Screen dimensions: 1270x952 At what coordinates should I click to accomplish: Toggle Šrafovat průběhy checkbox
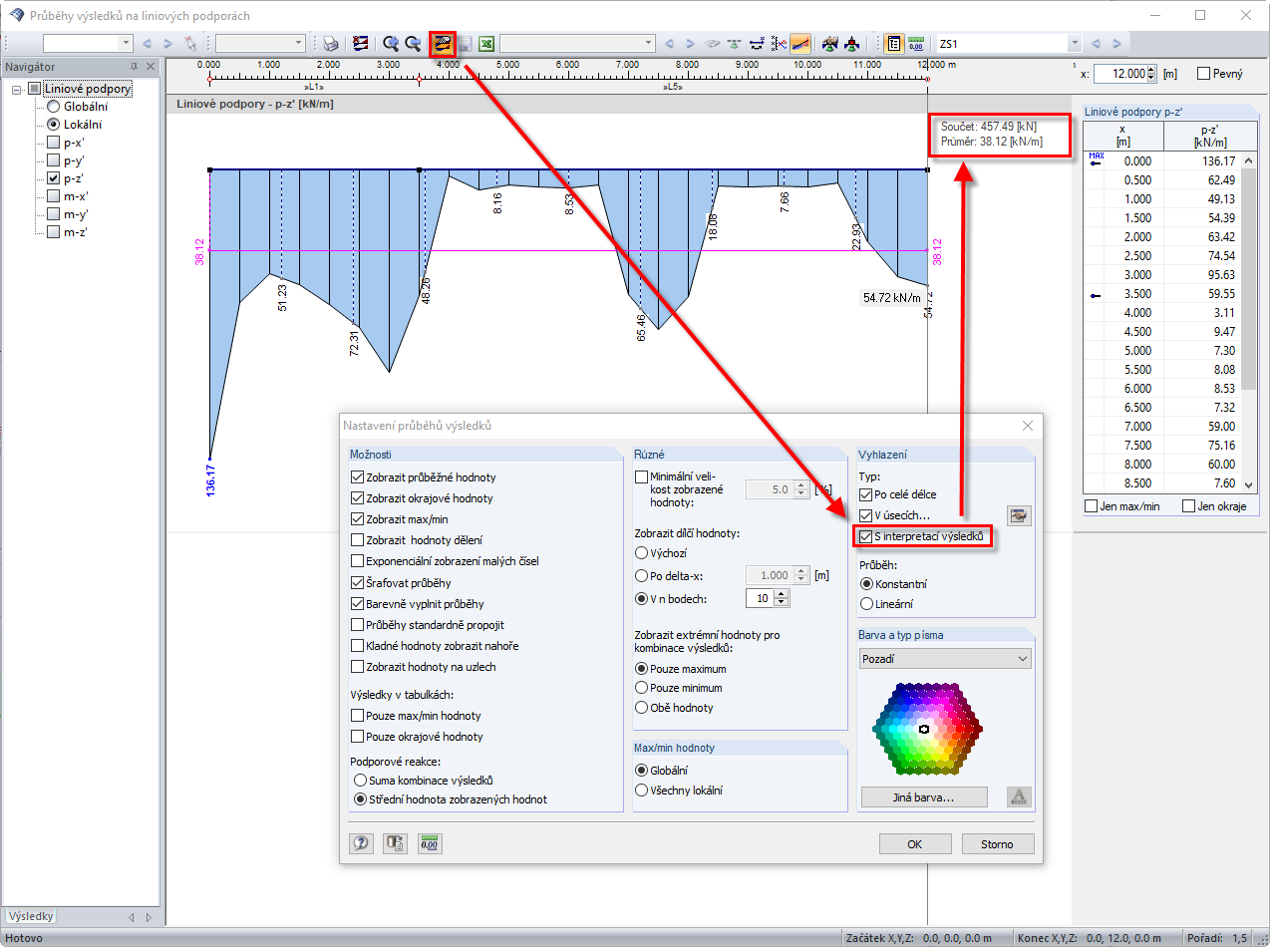[x=358, y=583]
